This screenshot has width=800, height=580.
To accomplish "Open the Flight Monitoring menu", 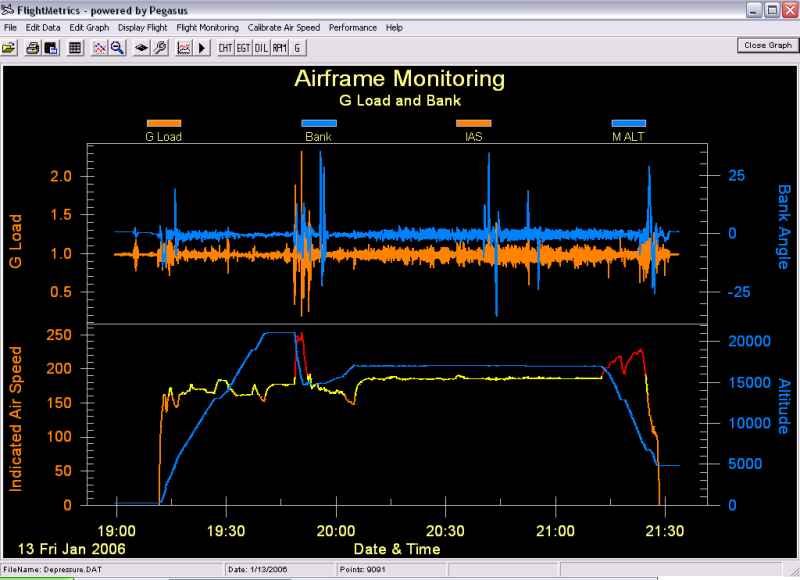I will click(x=207, y=28).
